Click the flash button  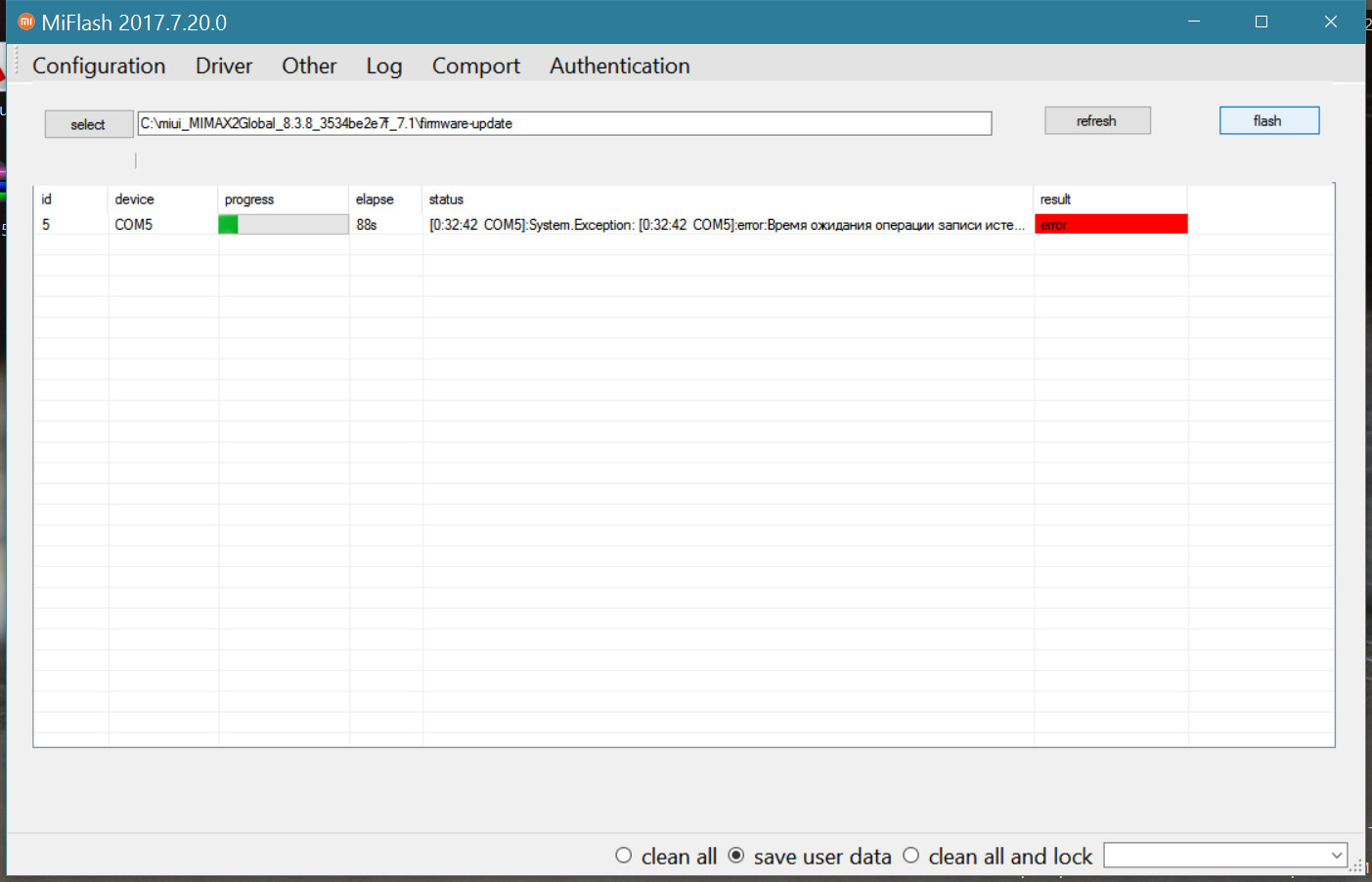point(1268,120)
